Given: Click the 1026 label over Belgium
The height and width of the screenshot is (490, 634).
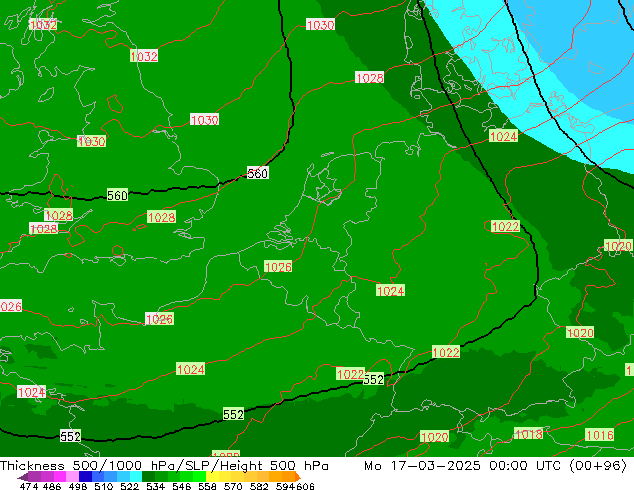Looking at the screenshot, I should [278, 267].
